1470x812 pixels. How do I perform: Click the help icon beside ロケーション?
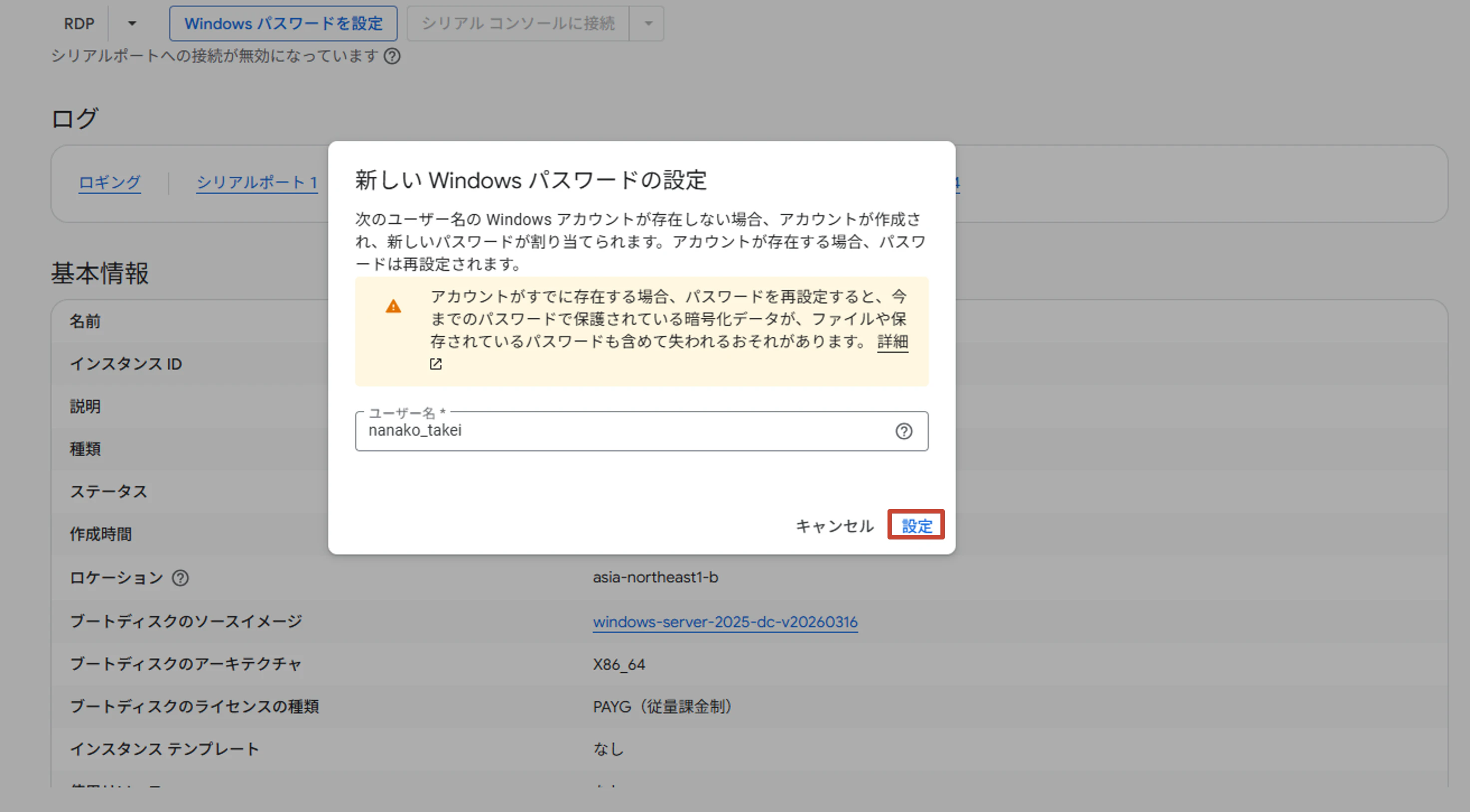180,578
